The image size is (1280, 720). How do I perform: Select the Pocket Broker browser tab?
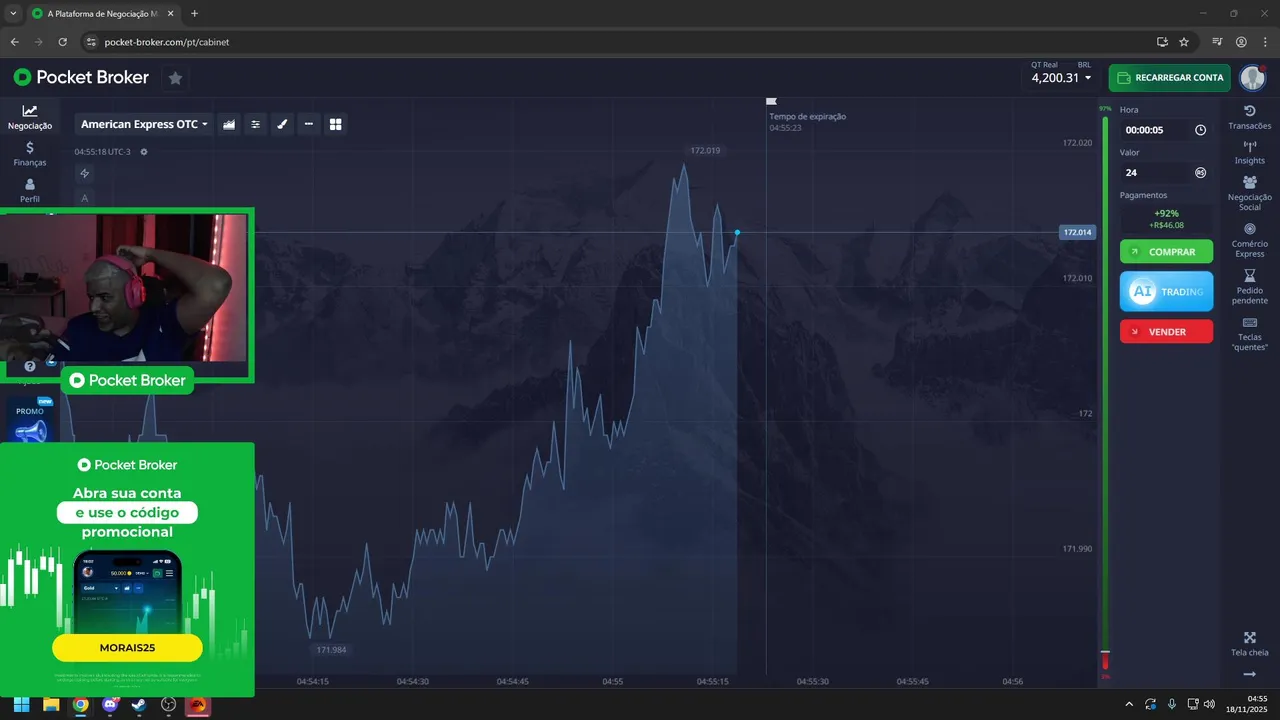tap(102, 14)
